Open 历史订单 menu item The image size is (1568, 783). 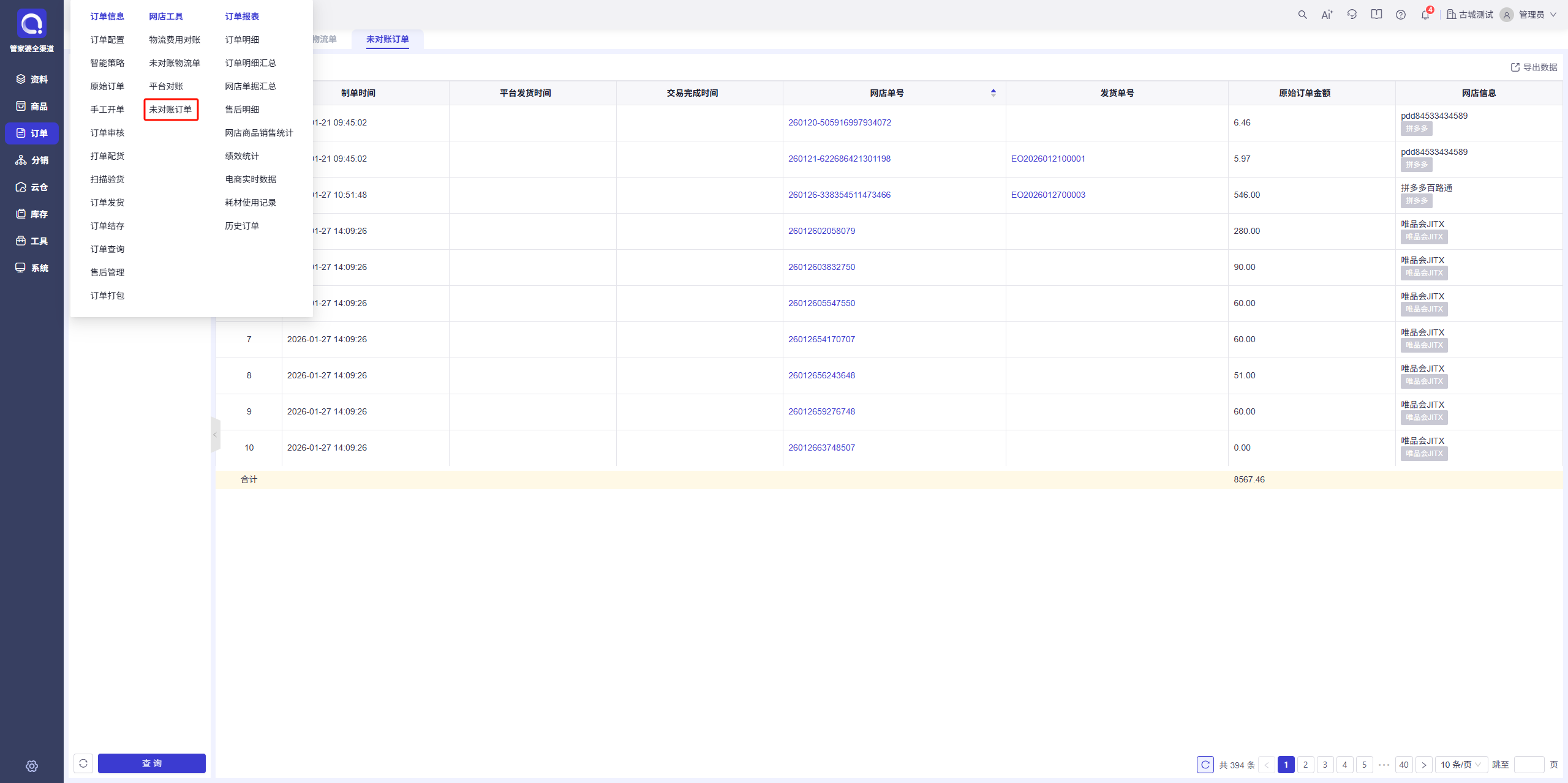pyautogui.click(x=242, y=226)
